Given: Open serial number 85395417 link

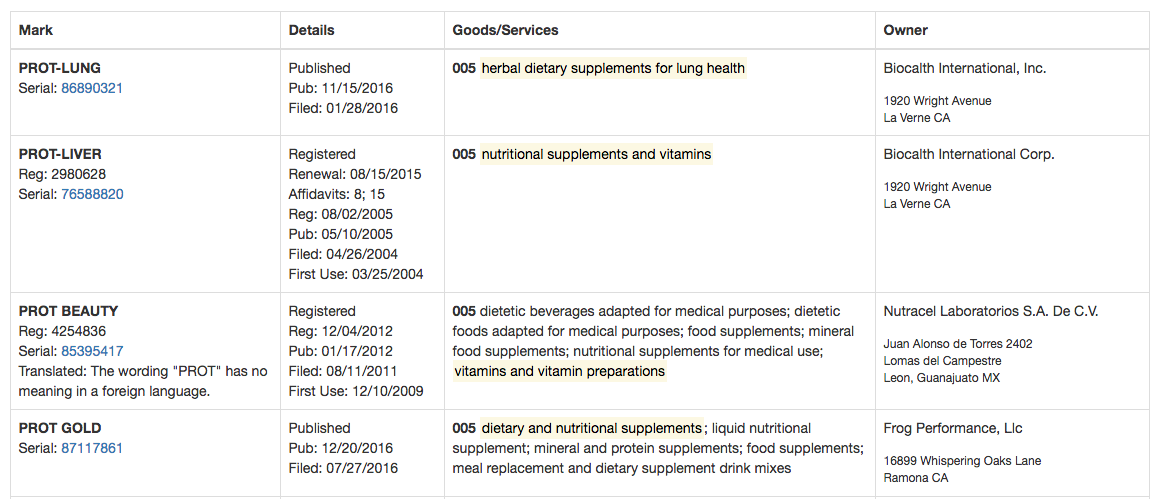Looking at the screenshot, I should click(x=92, y=351).
